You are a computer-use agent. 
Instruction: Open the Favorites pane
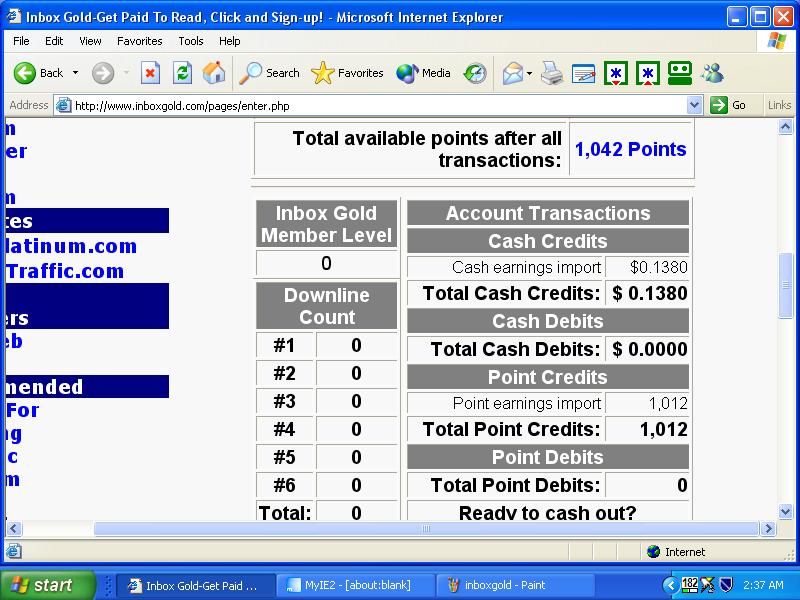(x=347, y=73)
